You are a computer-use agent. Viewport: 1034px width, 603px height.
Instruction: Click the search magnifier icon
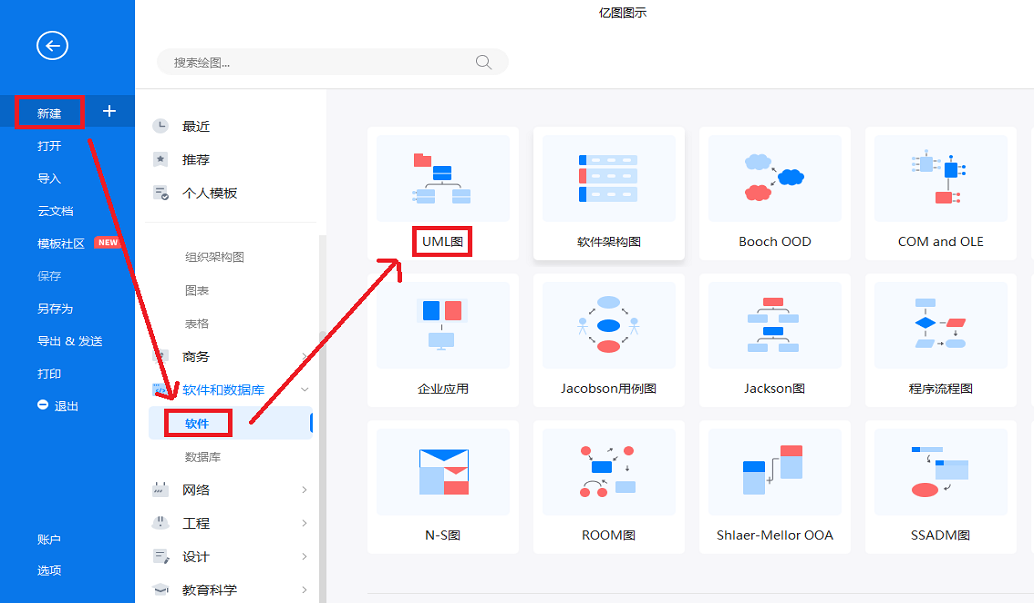click(x=484, y=62)
